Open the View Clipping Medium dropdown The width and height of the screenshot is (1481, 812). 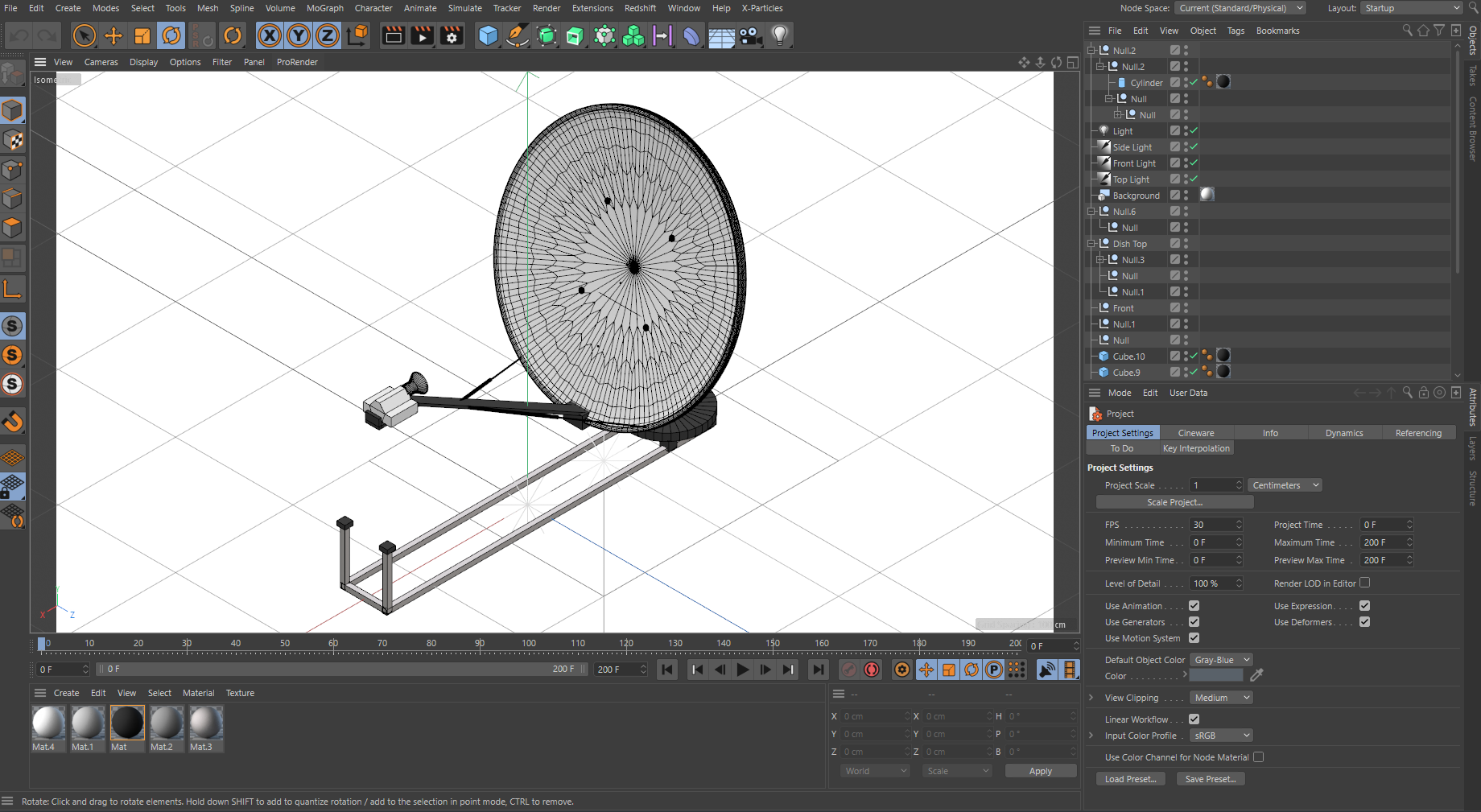(x=1221, y=698)
